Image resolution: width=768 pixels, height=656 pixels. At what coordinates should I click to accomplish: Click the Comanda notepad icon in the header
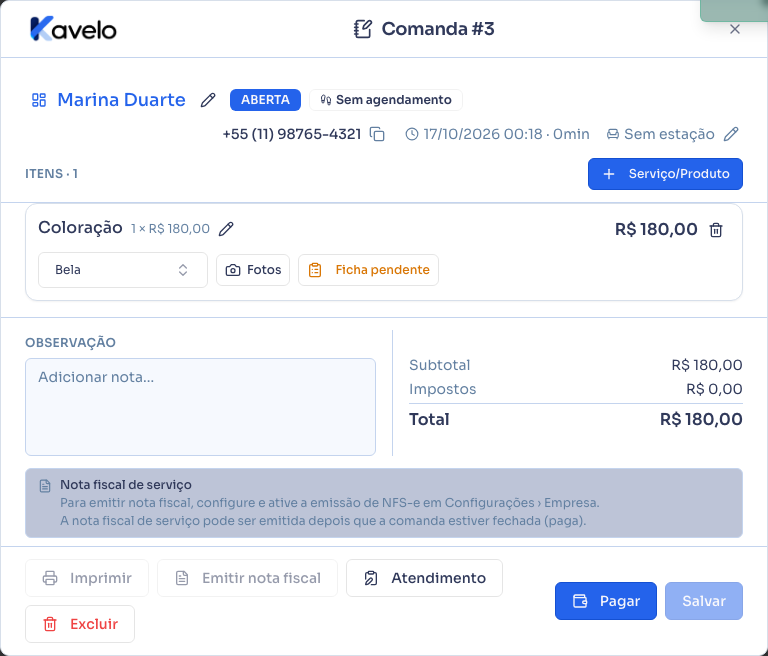[363, 29]
